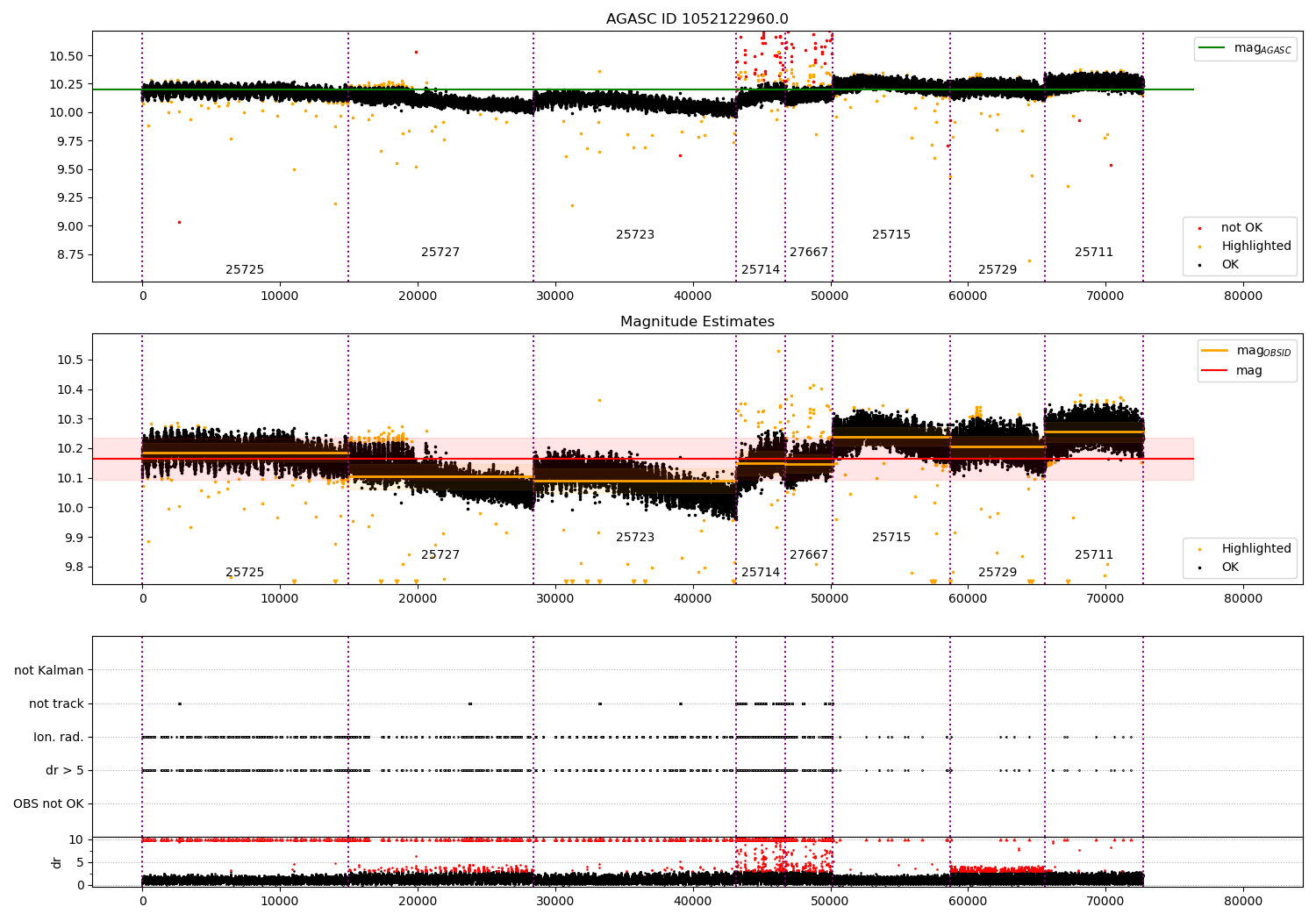Click the y-axis tick label 9.25
Screen dimensions: 1316x921
pyautogui.click(x=70, y=198)
